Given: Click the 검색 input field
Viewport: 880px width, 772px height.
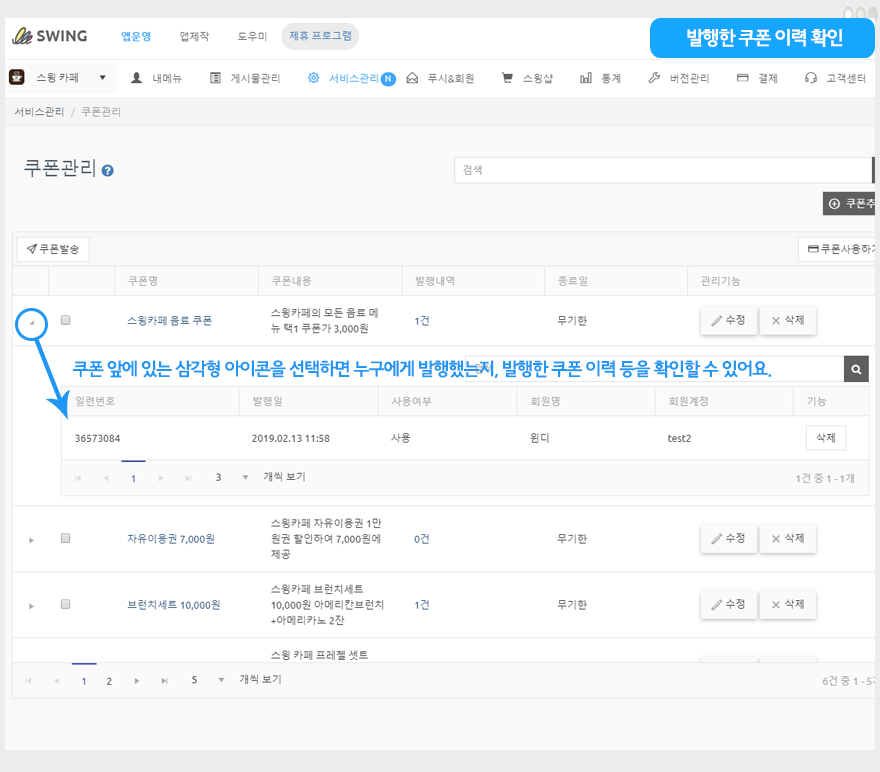Looking at the screenshot, I should pos(662,170).
